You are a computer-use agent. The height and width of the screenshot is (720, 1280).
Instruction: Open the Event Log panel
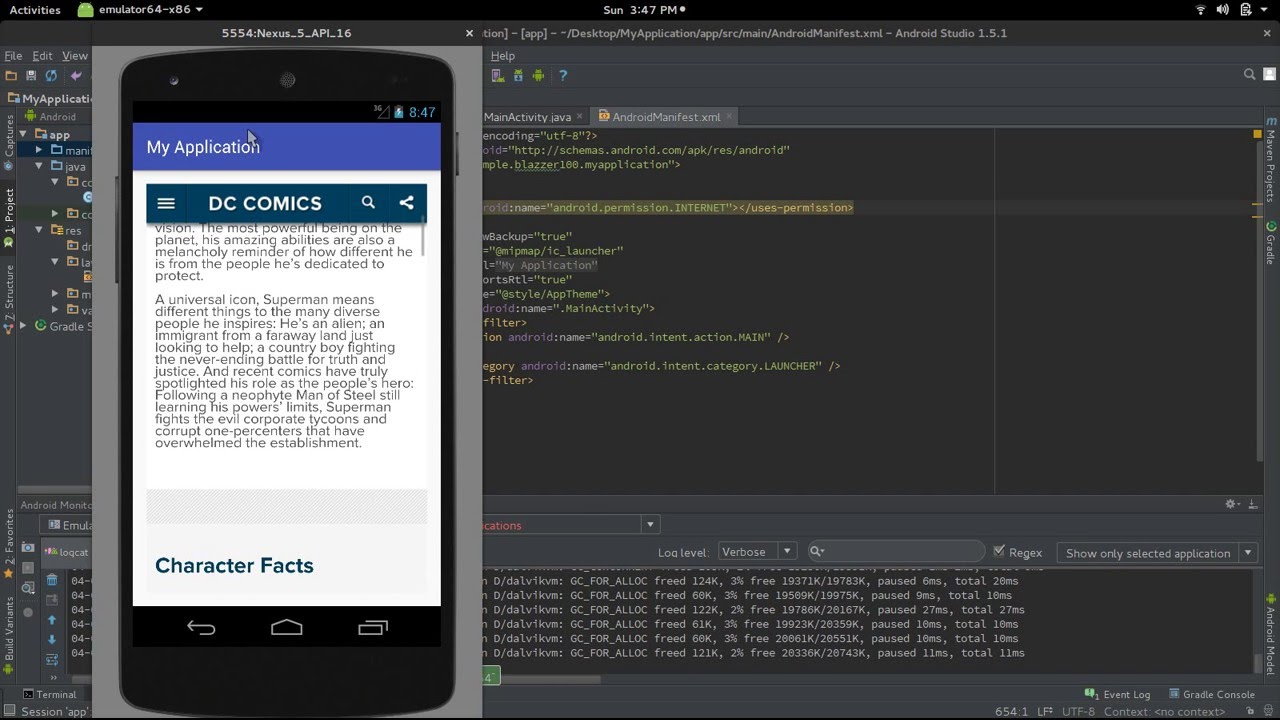click(1117, 694)
